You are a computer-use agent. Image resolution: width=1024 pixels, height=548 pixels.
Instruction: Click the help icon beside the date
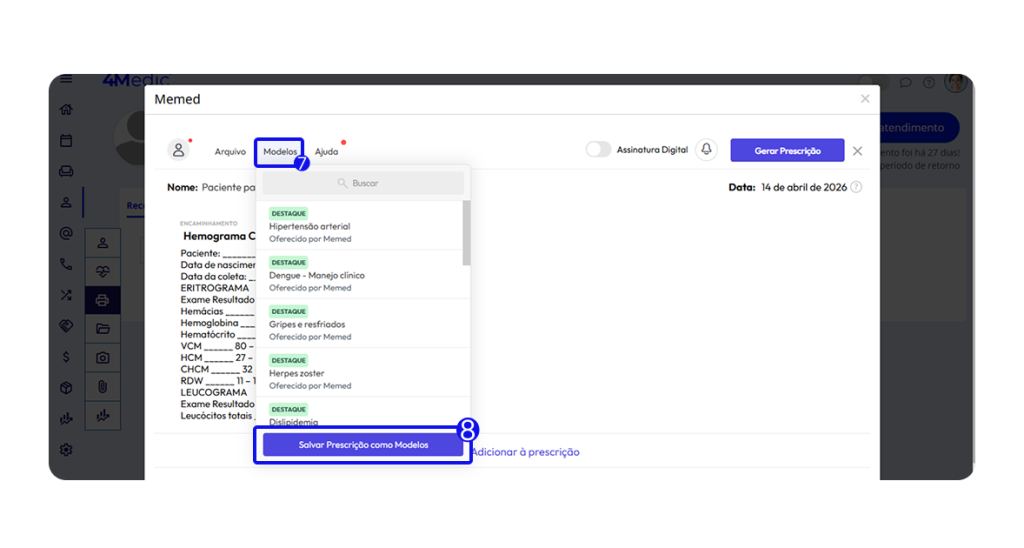pyautogui.click(x=856, y=187)
